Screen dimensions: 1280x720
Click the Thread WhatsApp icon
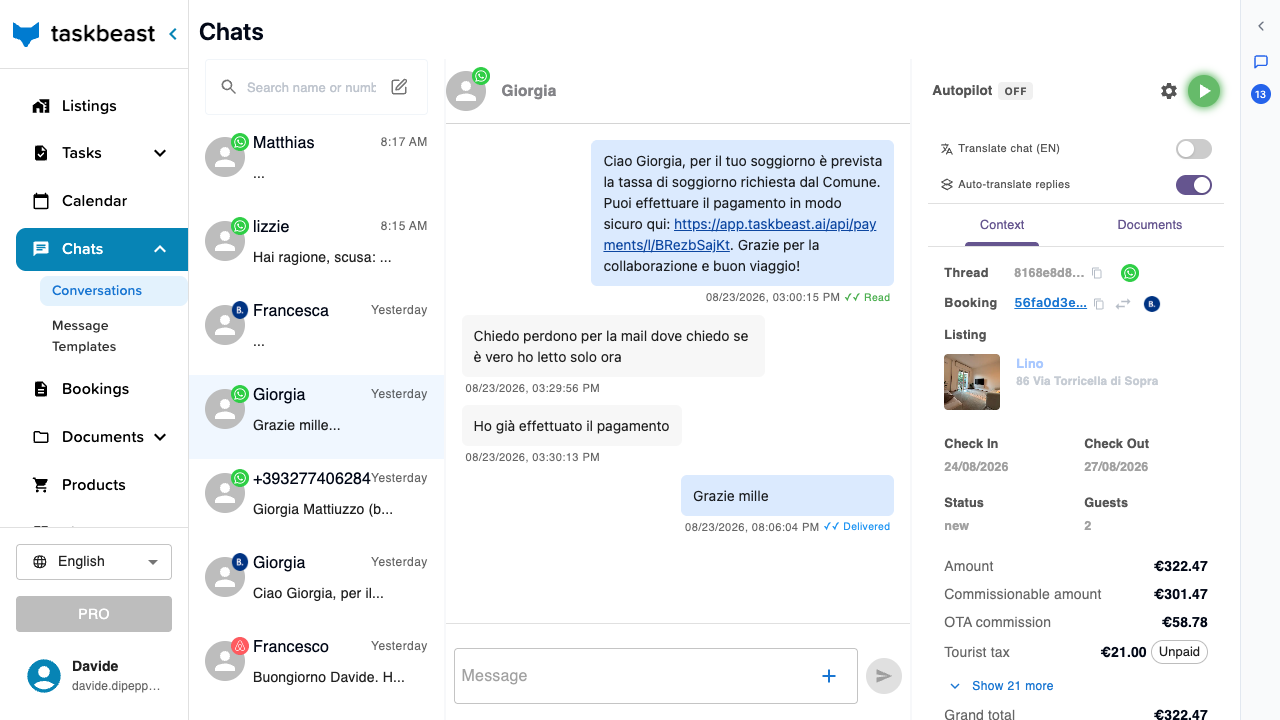point(1130,273)
